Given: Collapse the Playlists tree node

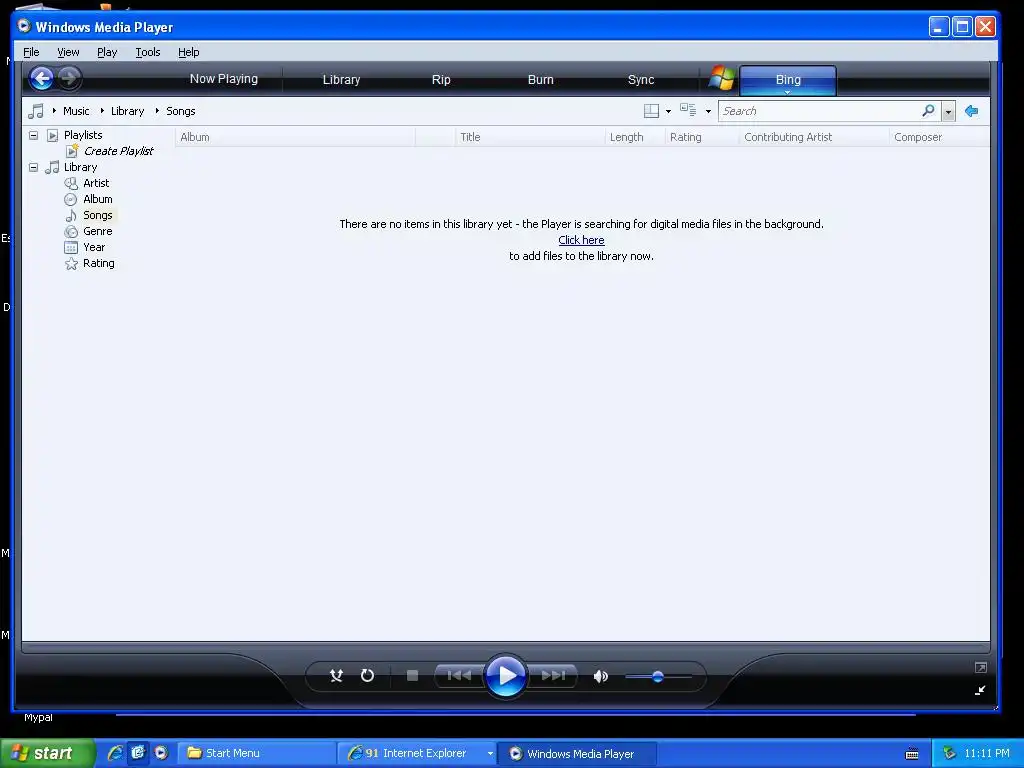Looking at the screenshot, I should tap(33, 135).
